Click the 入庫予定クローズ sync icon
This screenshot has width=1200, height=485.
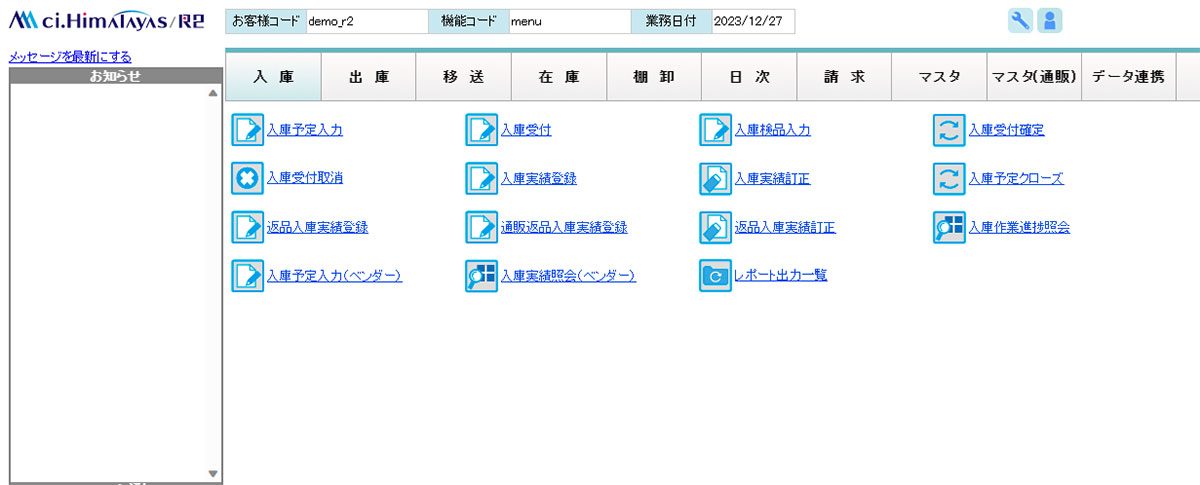coord(949,178)
